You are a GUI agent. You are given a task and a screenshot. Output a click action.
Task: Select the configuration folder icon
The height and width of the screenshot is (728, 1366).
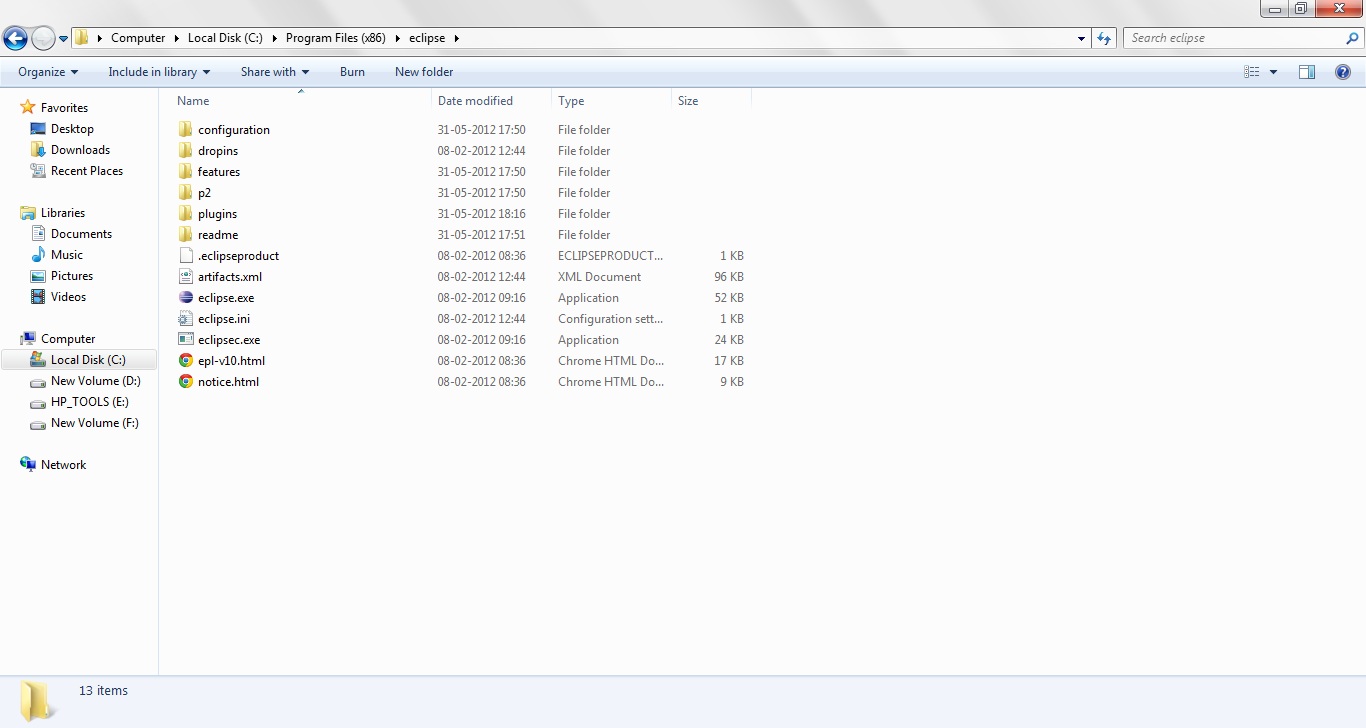pyautogui.click(x=185, y=129)
